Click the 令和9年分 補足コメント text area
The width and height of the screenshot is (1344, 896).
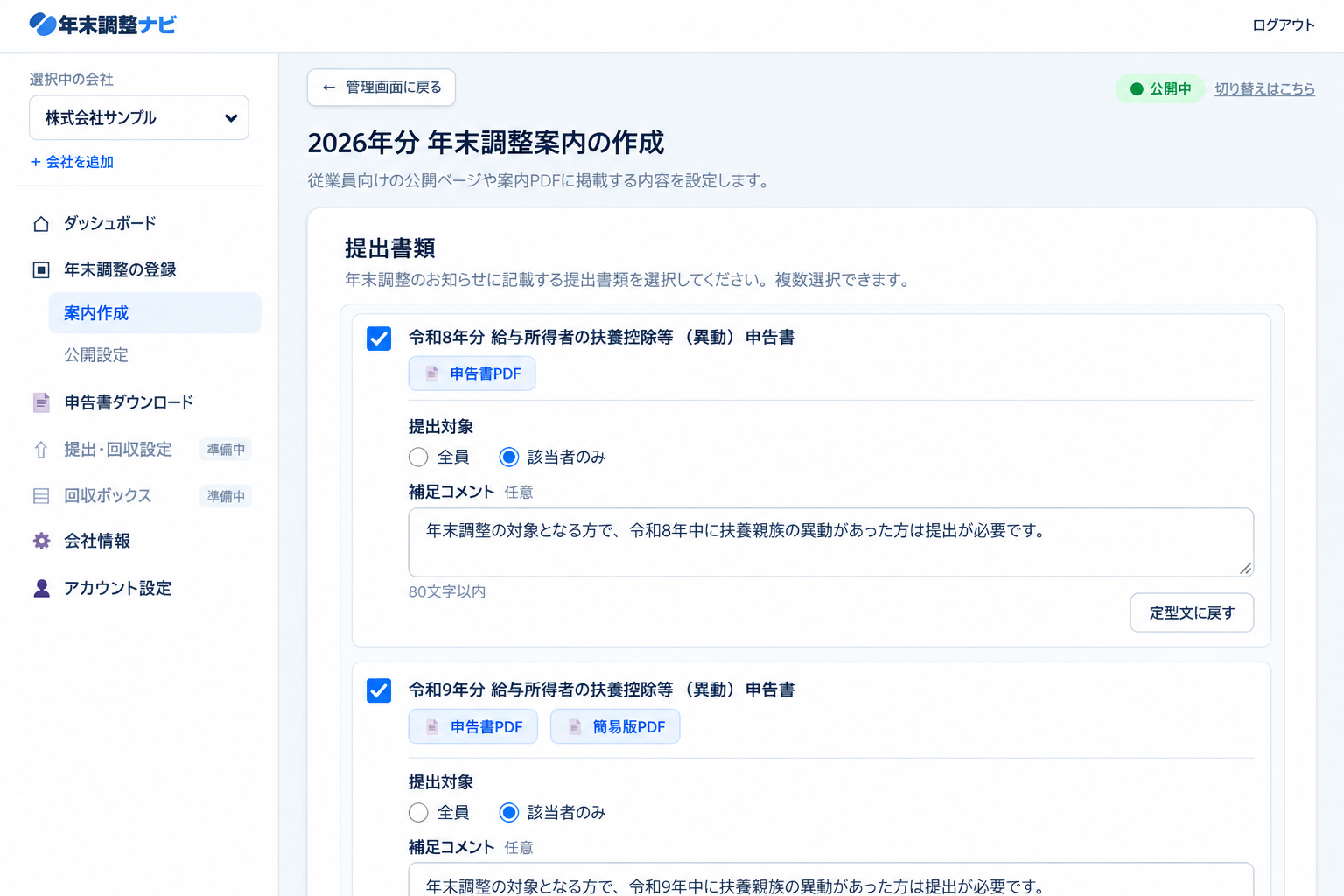click(831, 879)
